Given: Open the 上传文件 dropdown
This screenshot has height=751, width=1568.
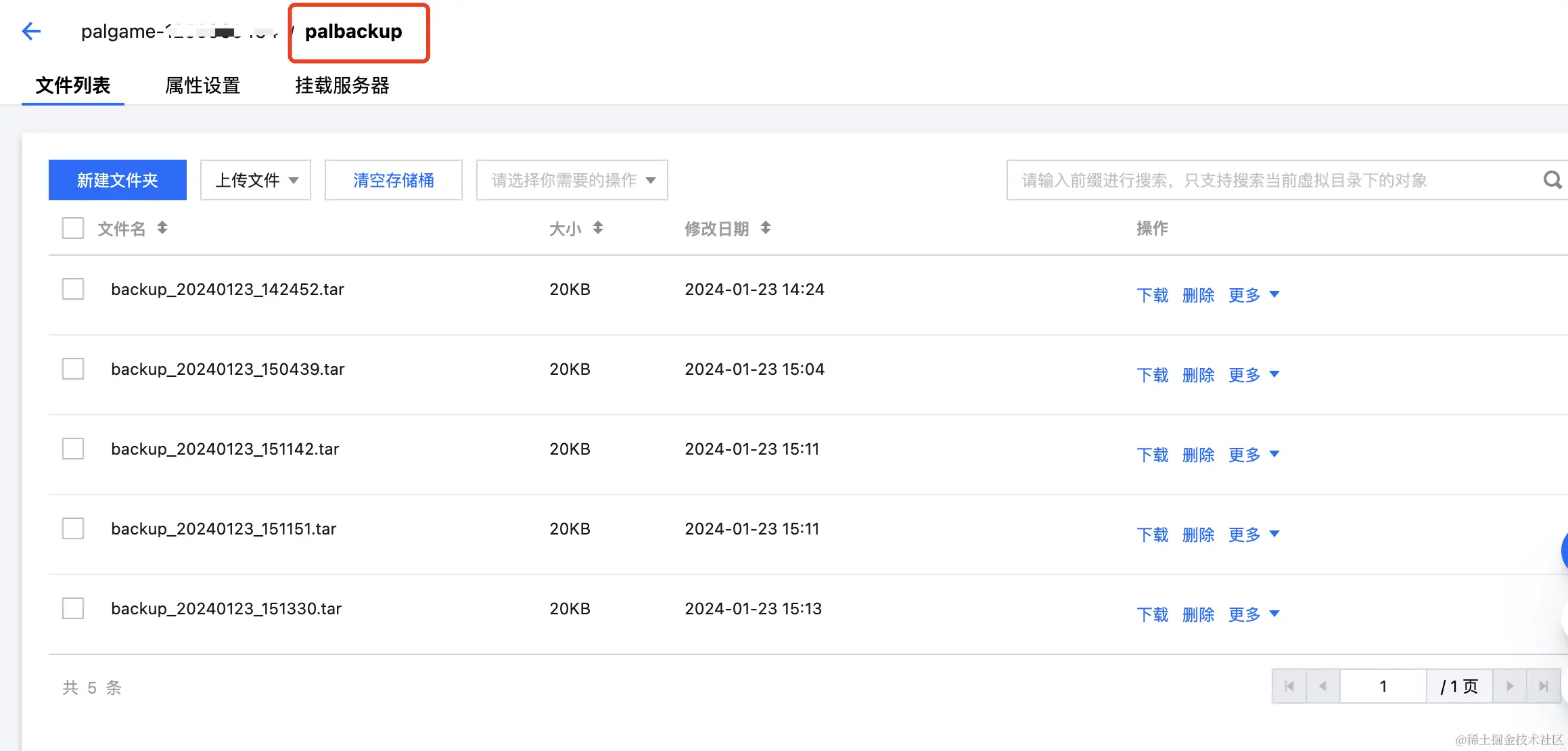Looking at the screenshot, I should pyautogui.click(x=256, y=180).
